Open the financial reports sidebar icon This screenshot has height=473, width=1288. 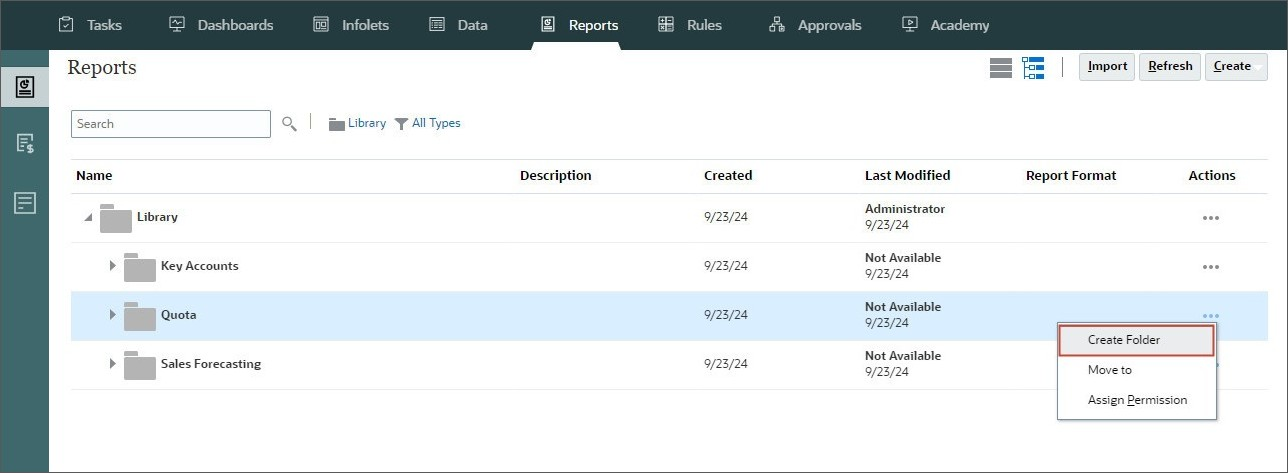pyautogui.click(x=25, y=144)
